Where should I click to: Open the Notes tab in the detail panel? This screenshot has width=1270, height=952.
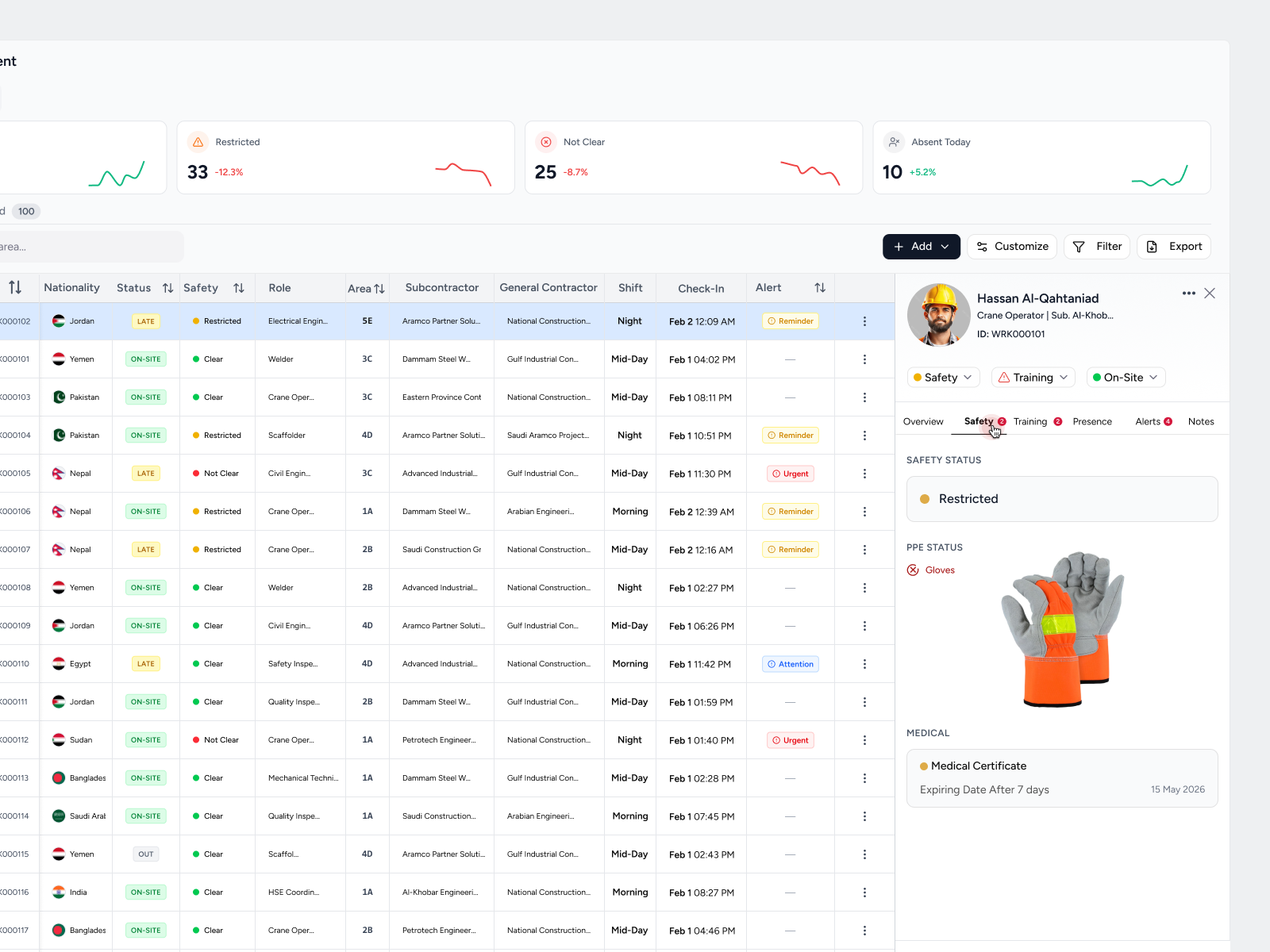(1201, 421)
